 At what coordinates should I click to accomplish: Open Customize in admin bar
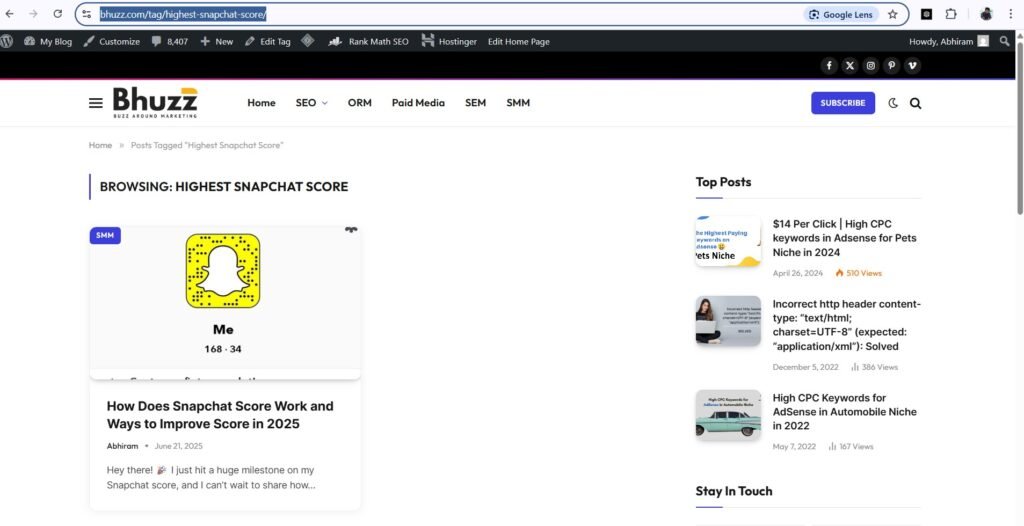(x=112, y=41)
